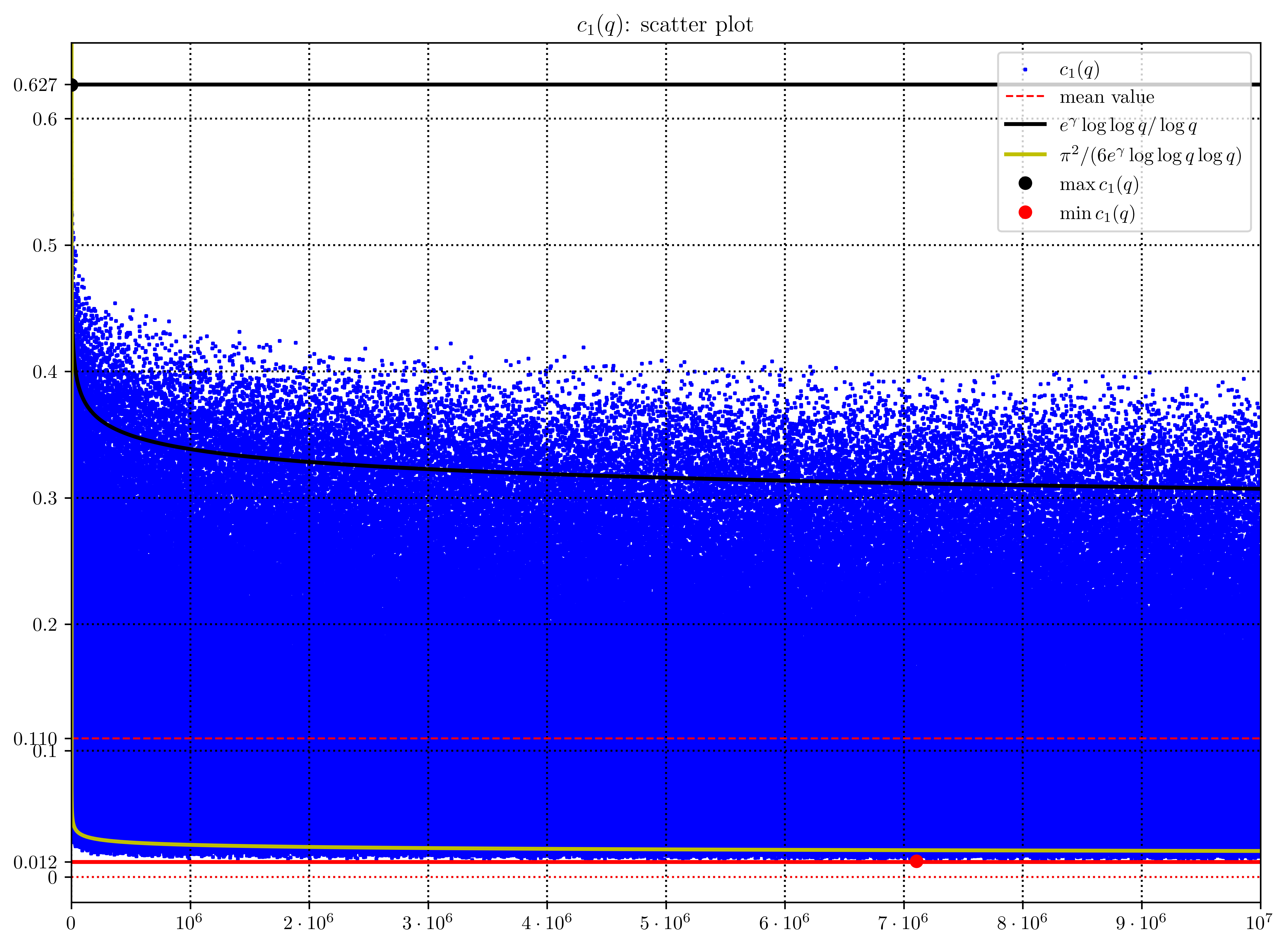1288x947 pixels.
Task: Click the yellow line legend sample
Action: pyautogui.click(x=1025, y=154)
